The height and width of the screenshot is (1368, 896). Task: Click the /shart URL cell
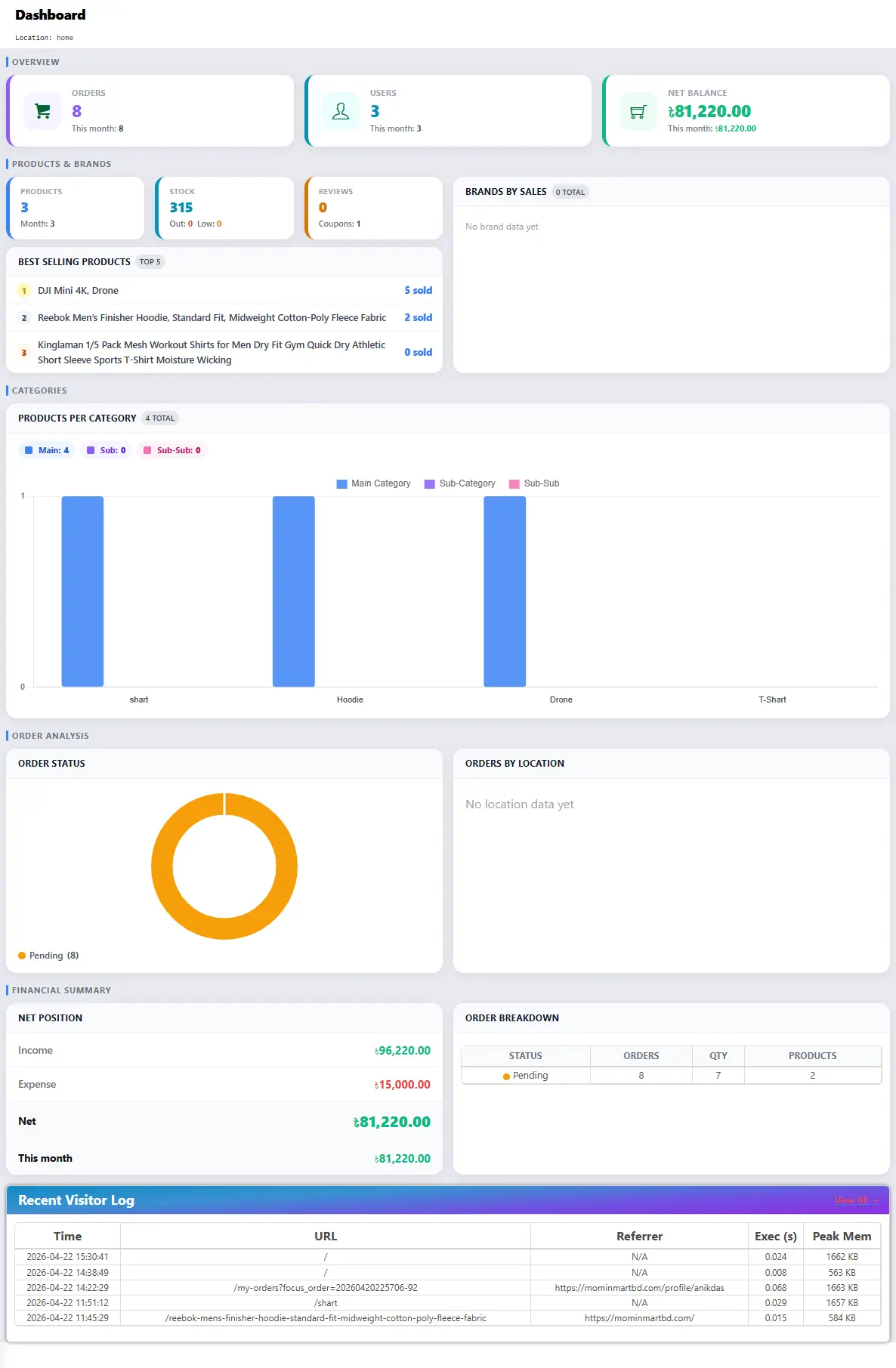[326, 1303]
